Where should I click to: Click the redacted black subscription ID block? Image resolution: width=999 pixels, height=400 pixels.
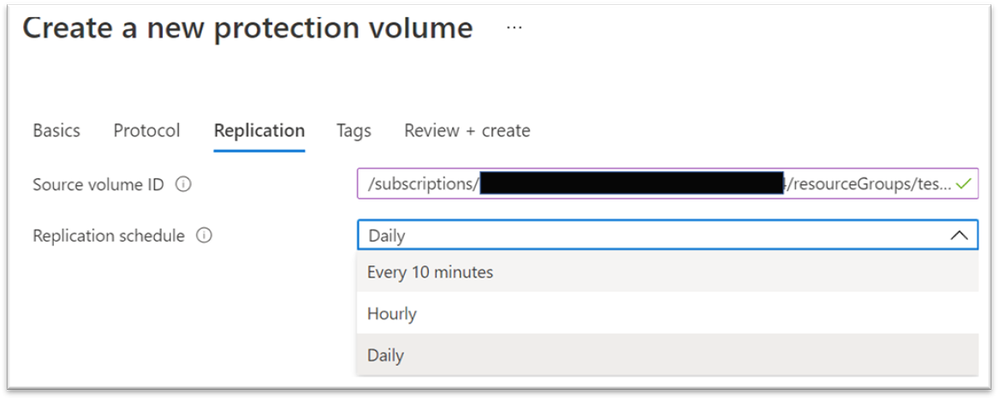point(630,184)
